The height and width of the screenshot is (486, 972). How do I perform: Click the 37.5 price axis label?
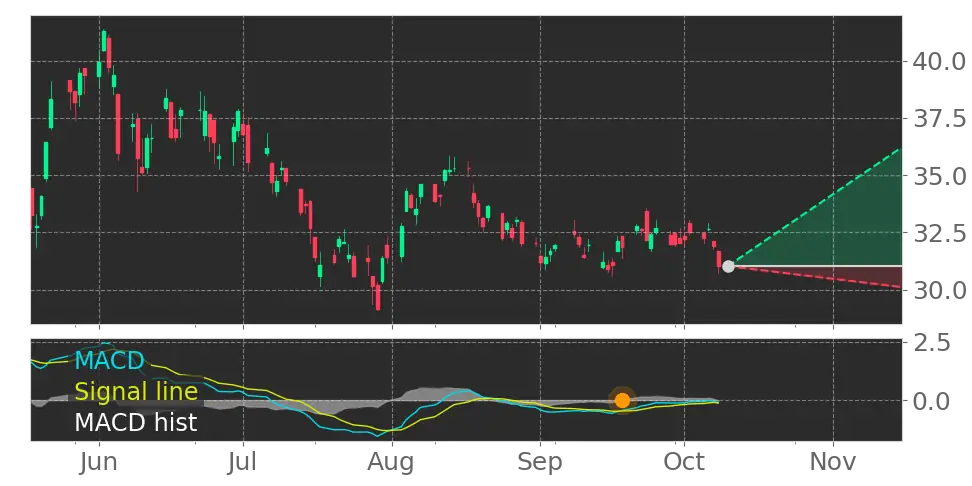pyautogui.click(x=939, y=118)
